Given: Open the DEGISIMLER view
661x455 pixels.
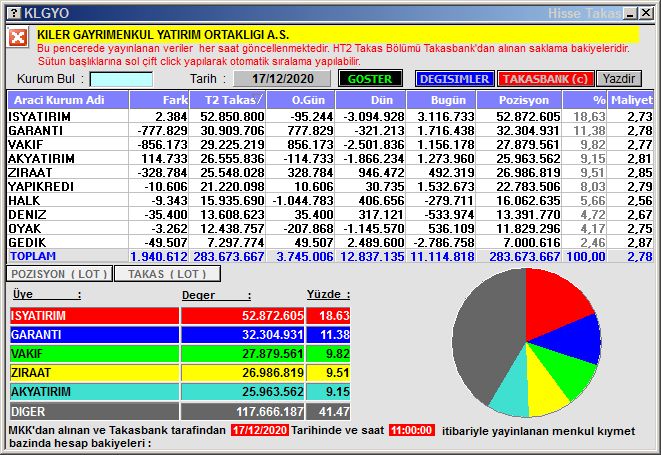Looking at the screenshot, I should click(454, 79).
